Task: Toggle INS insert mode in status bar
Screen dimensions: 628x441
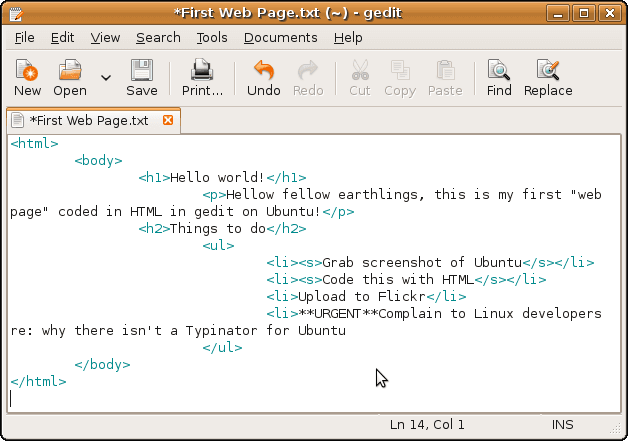Action: (563, 425)
